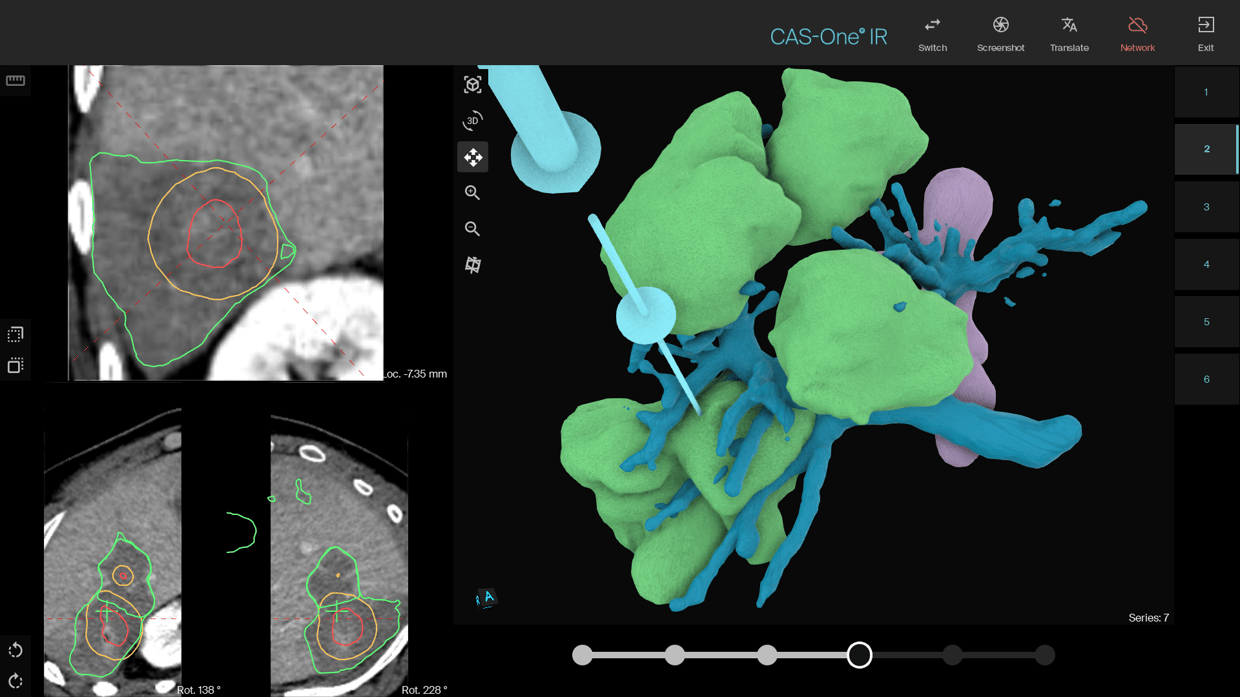Check the Network connection status
This screenshot has width=1240, height=697.
pyautogui.click(x=1137, y=33)
